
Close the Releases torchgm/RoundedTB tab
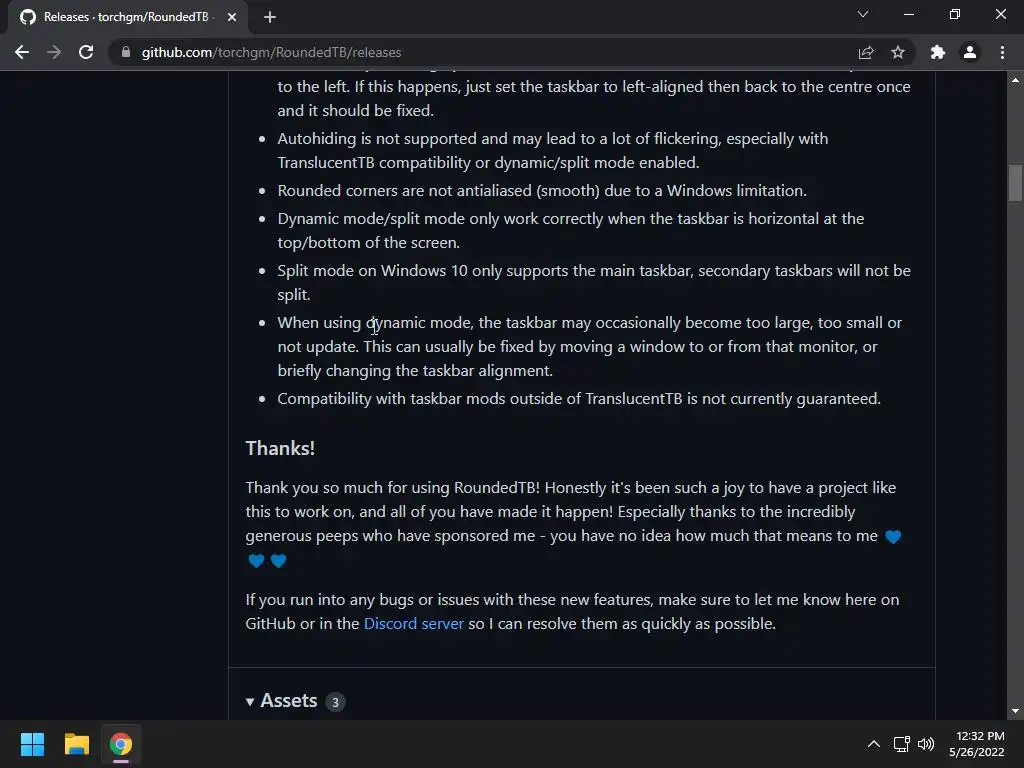(232, 17)
